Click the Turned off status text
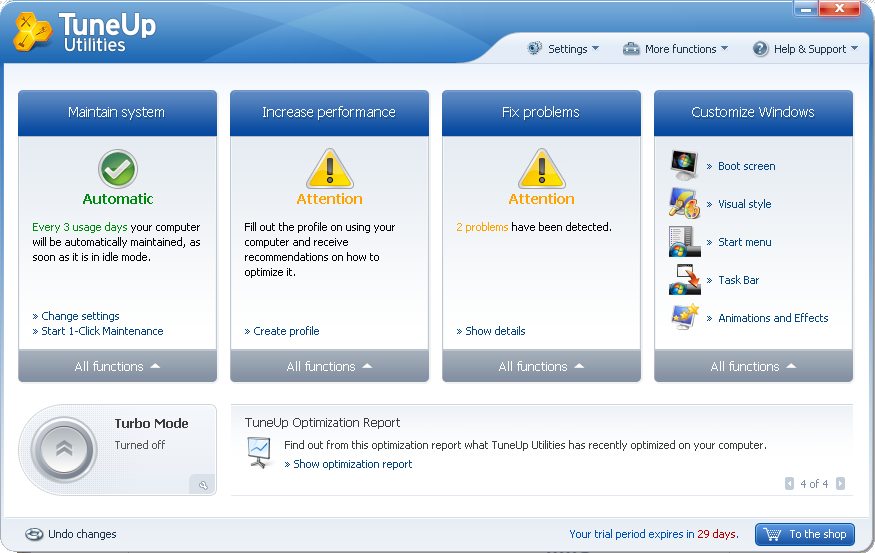This screenshot has width=875, height=553. (x=140, y=445)
